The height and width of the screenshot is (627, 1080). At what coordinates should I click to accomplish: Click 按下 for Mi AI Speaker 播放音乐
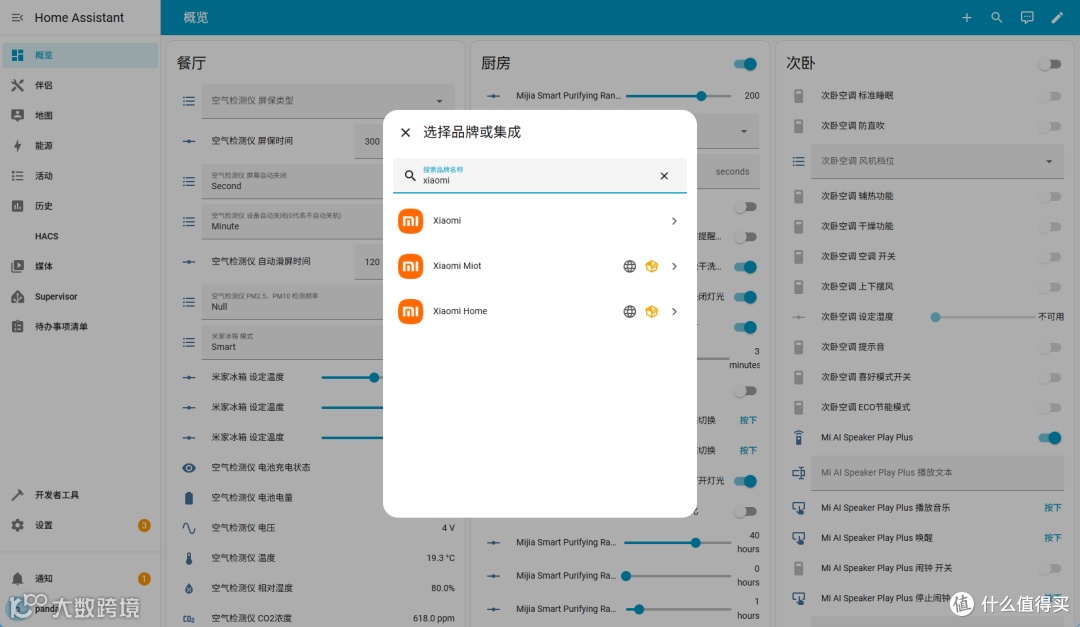point(1052,508)
